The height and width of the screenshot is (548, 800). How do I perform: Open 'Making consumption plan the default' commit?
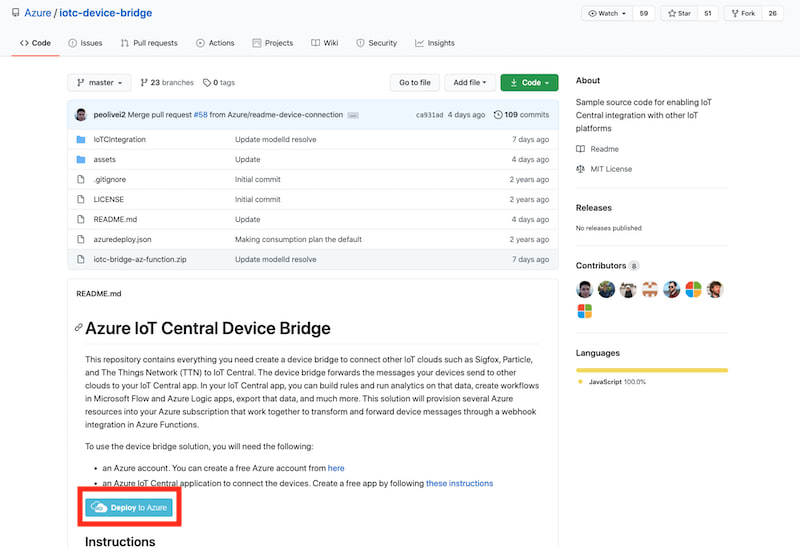298,239
